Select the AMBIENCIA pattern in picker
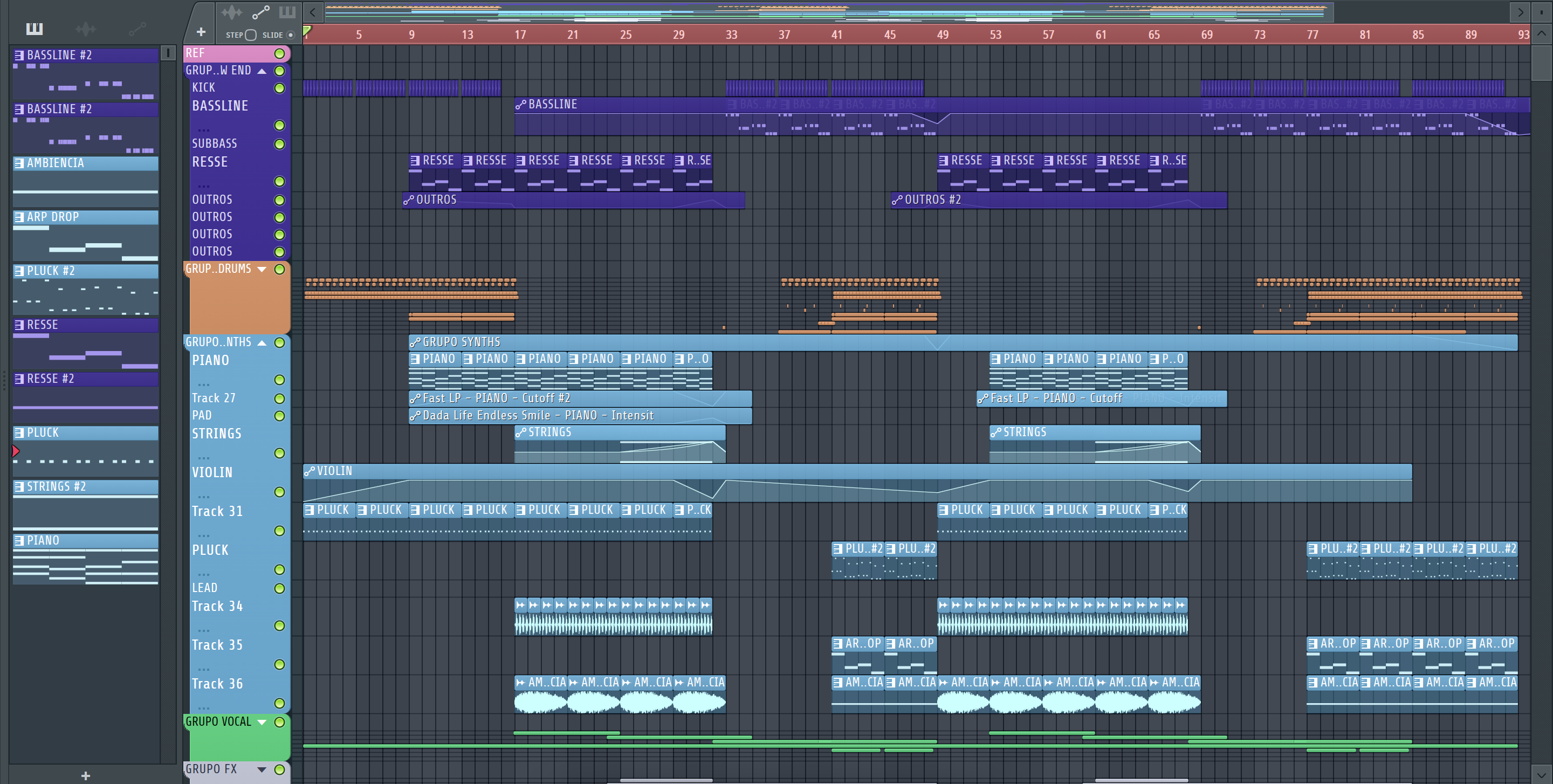This screenshot has height=784, width=1553. 86,181
